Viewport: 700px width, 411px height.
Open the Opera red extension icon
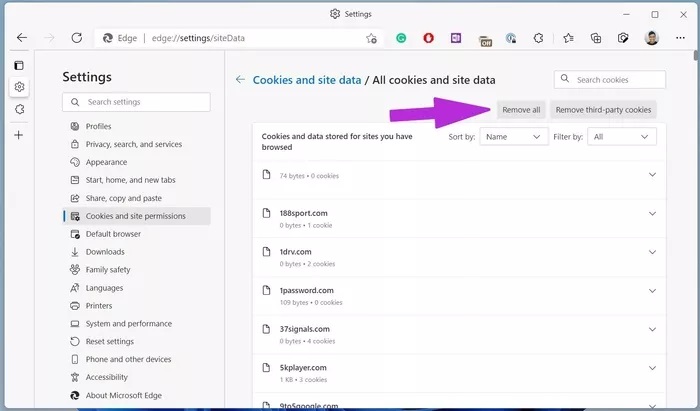(429, 38)
